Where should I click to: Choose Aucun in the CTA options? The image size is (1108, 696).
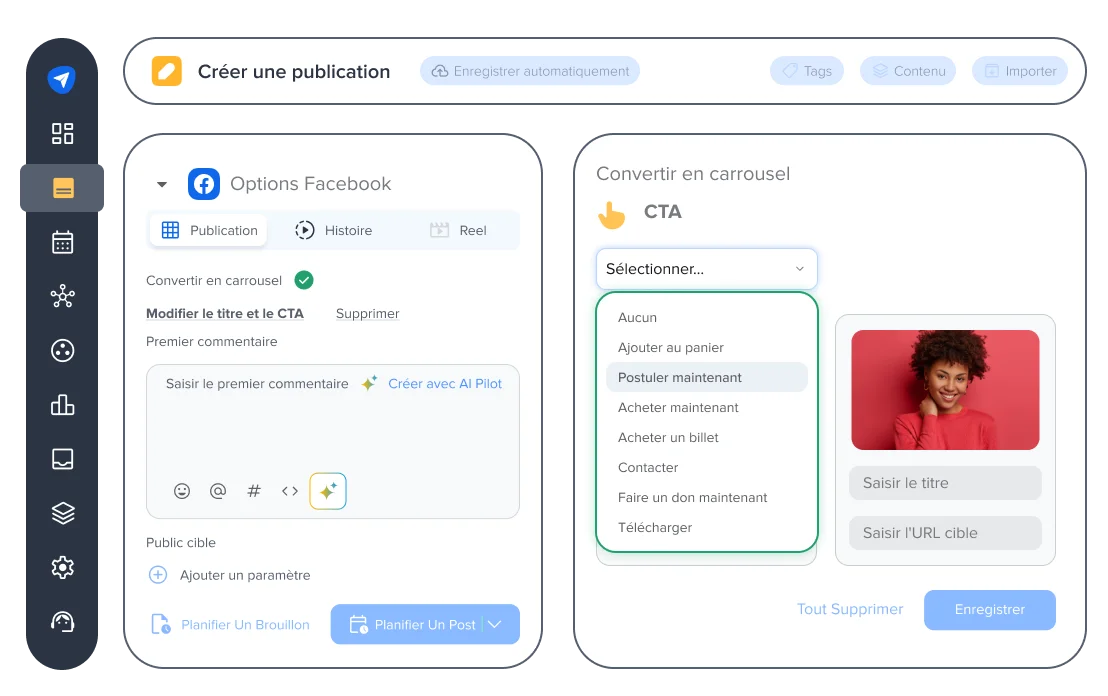coord(637,317)
